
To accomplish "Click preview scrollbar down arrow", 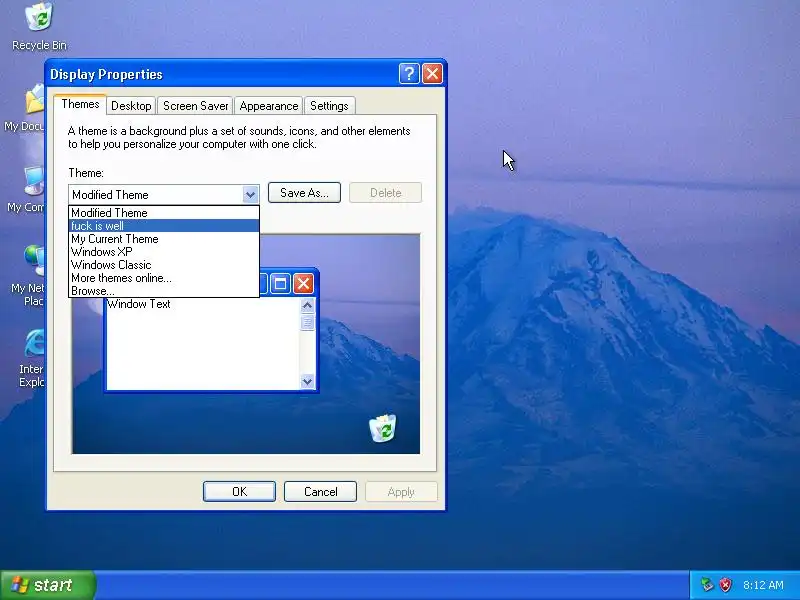I will pyautogui.click(x=307, y=381).
